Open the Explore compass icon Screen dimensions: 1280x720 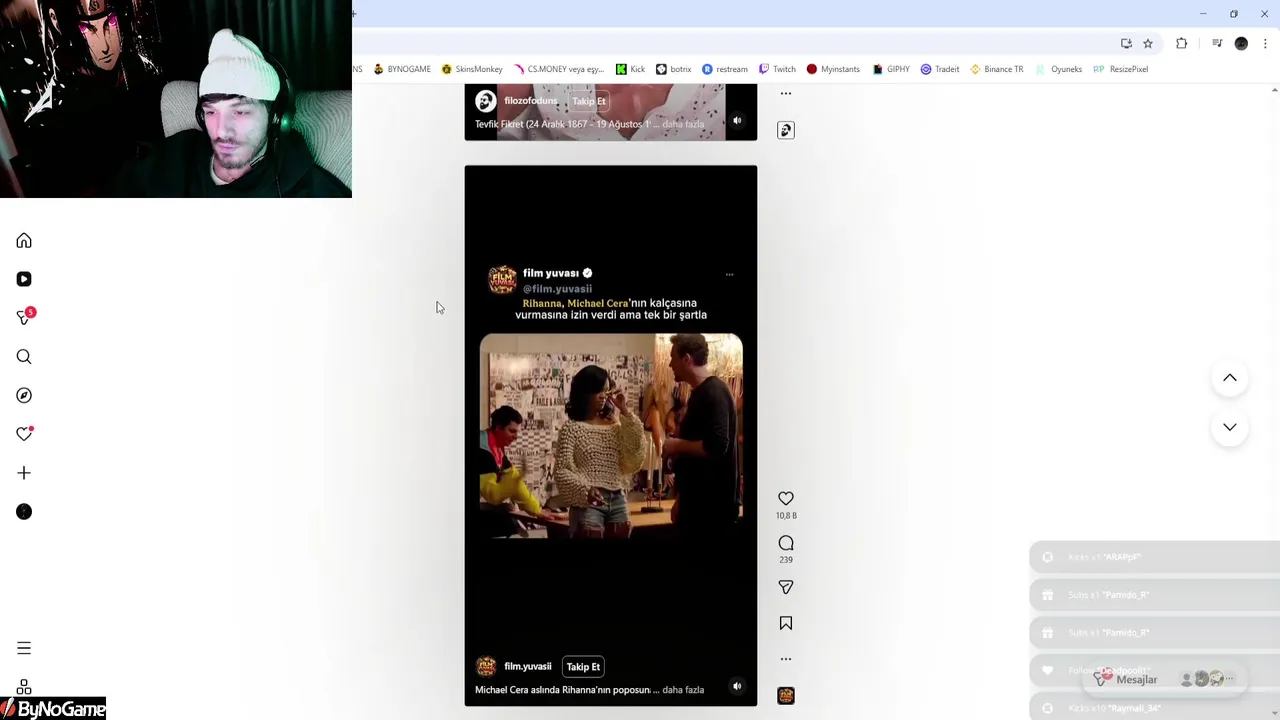tap(24, 395)
